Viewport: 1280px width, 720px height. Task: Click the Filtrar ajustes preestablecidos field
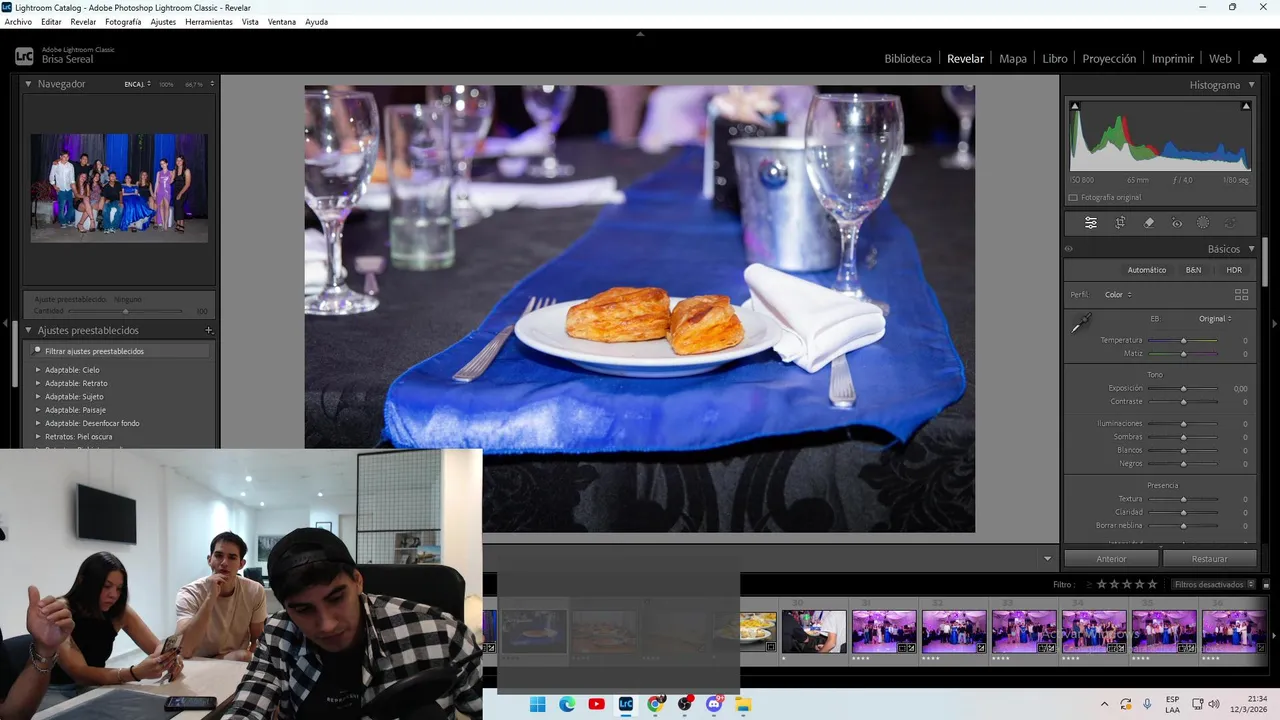point(118,351)
